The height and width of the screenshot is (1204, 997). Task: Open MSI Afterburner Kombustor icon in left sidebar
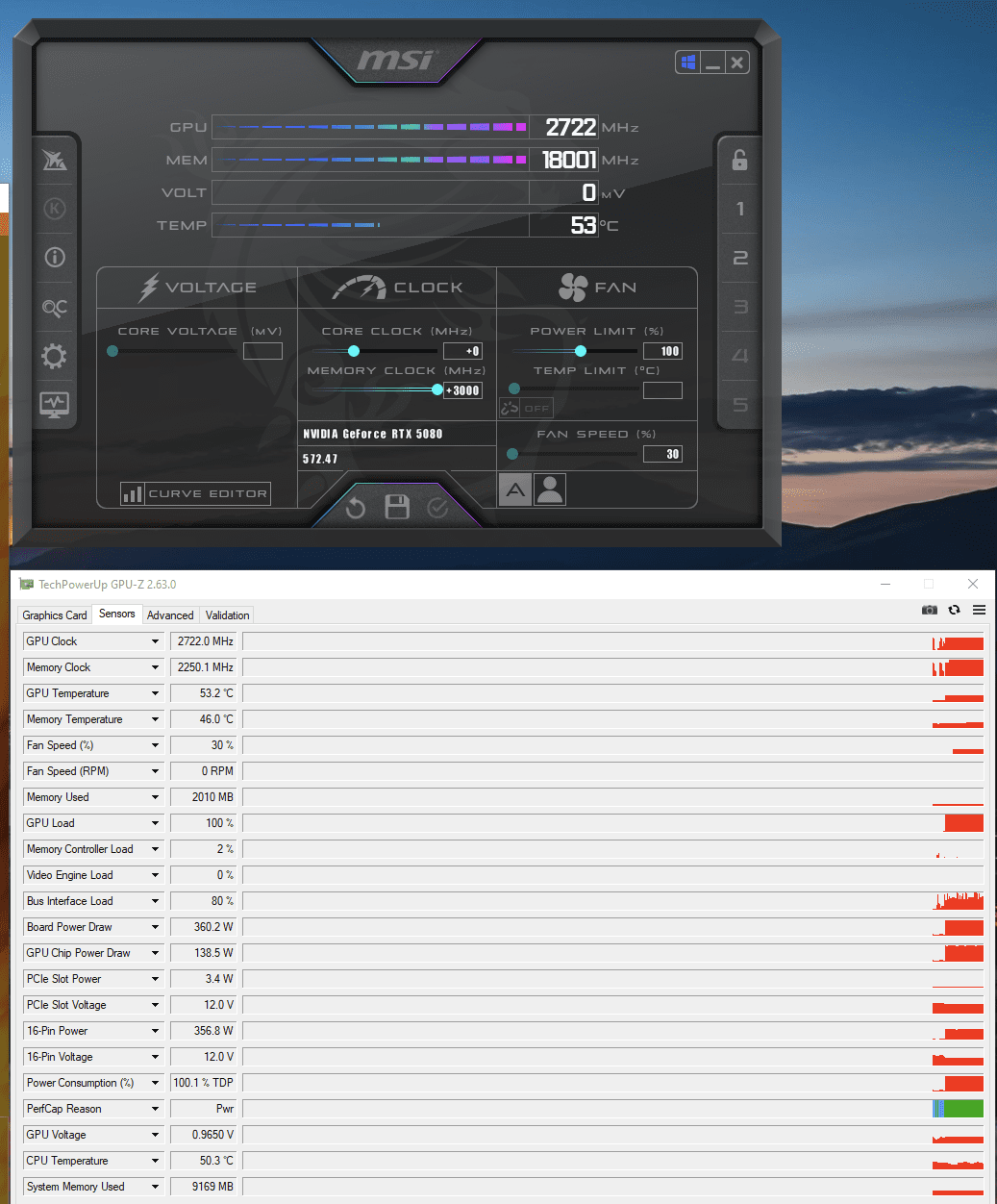(55, 208)
